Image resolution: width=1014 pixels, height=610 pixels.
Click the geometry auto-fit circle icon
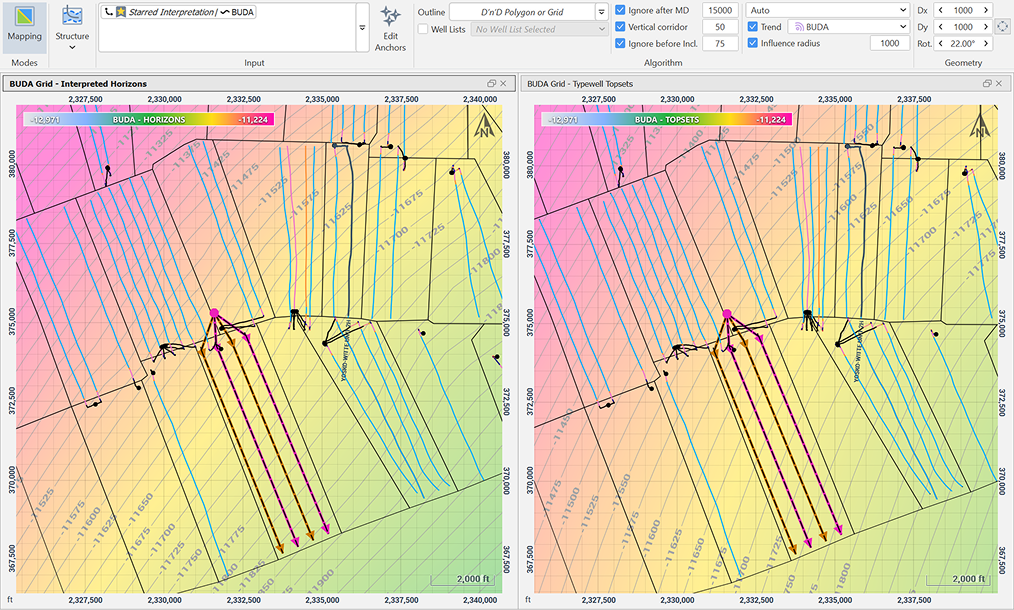tap(1002, 27)
